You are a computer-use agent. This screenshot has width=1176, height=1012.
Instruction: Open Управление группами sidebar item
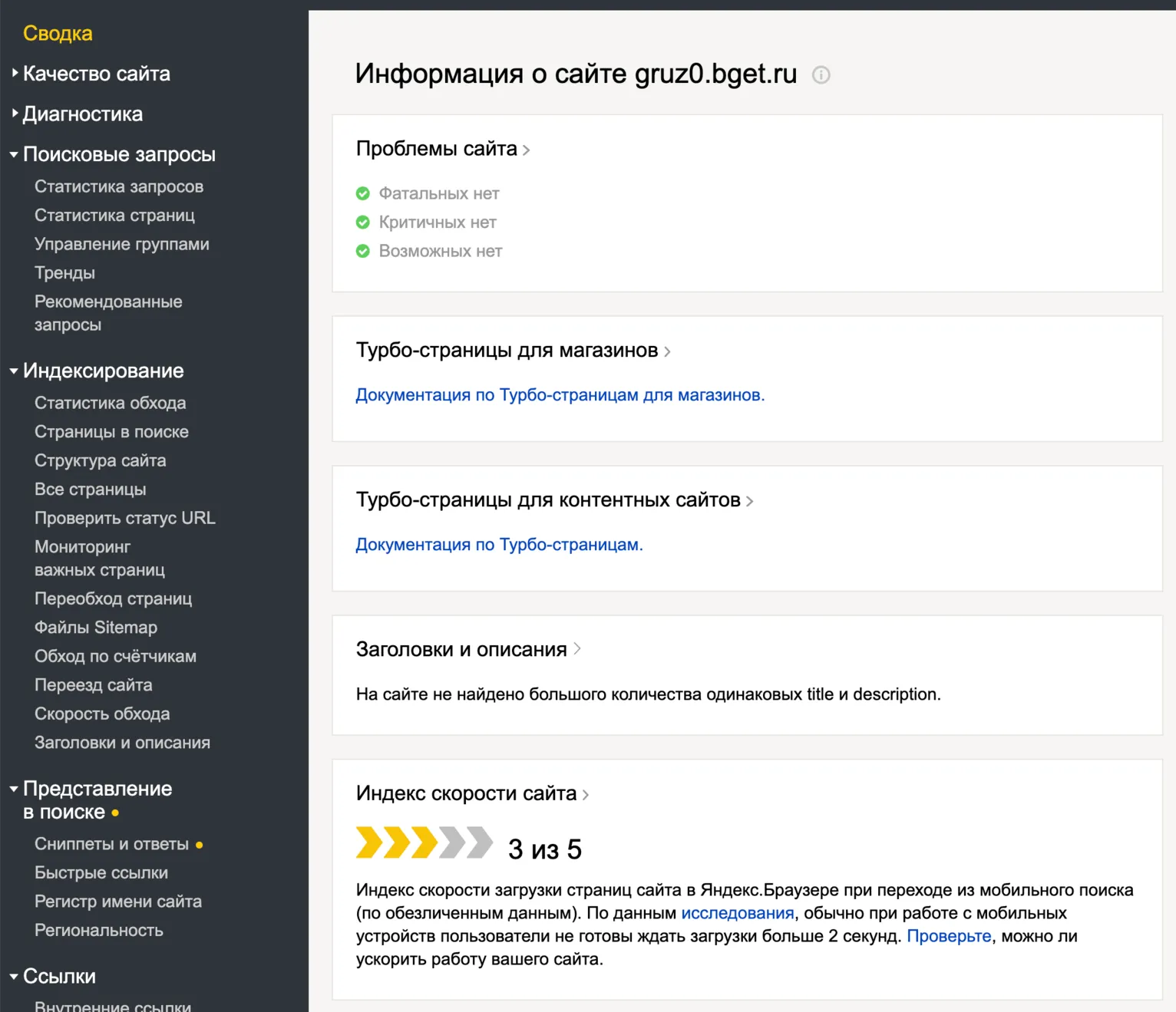pos(122,244)
